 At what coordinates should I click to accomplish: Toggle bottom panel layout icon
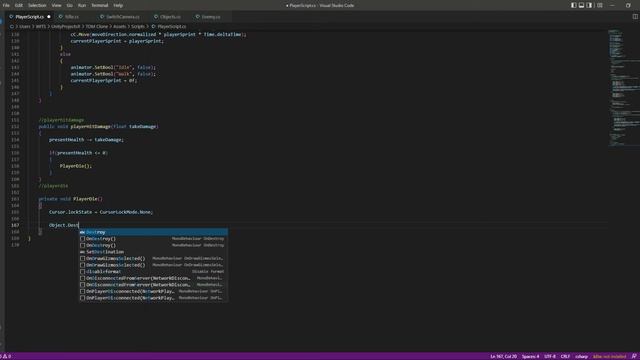tap(581, 5)
